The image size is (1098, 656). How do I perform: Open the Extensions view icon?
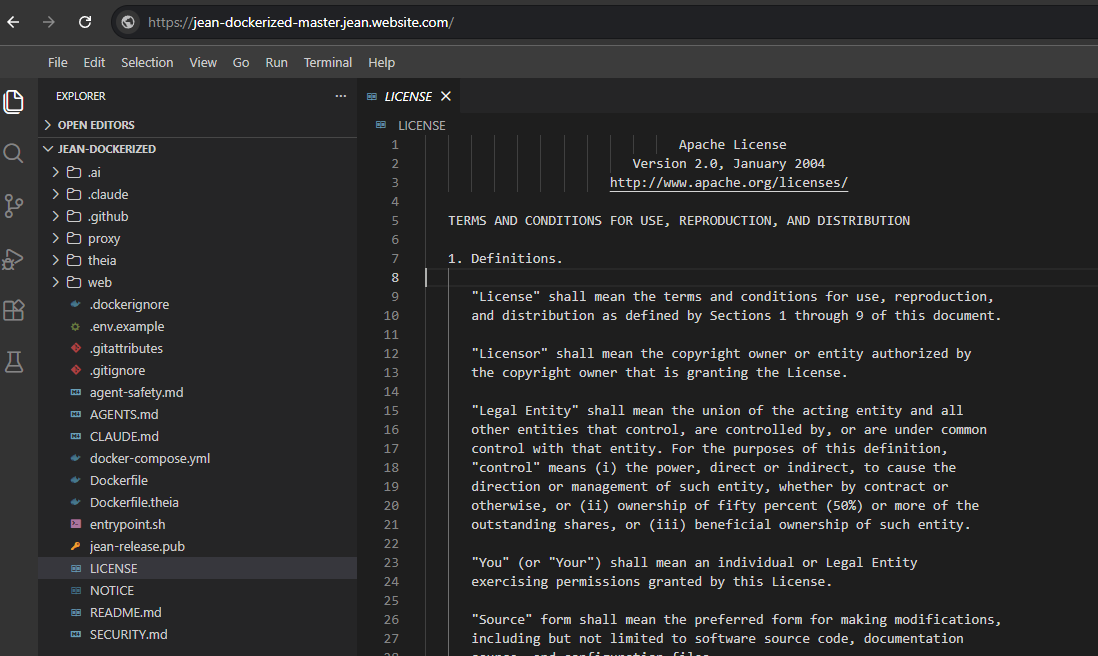pyautogui.click(x=14, y=310)
